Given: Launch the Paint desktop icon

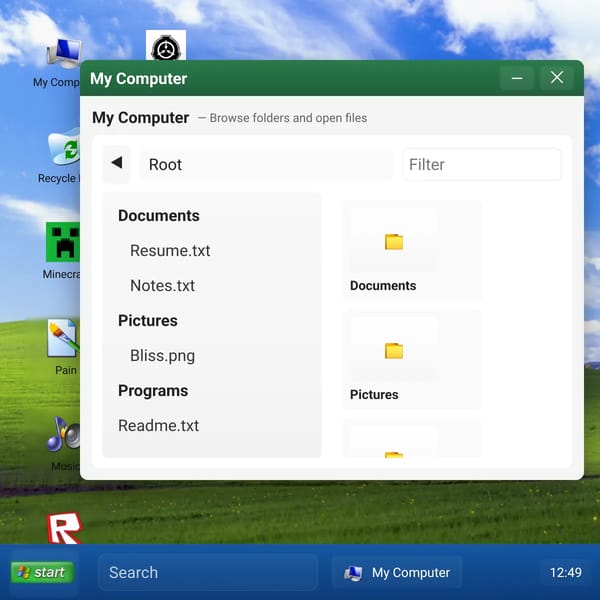Looking at the screenshot, I should [63, 338].
